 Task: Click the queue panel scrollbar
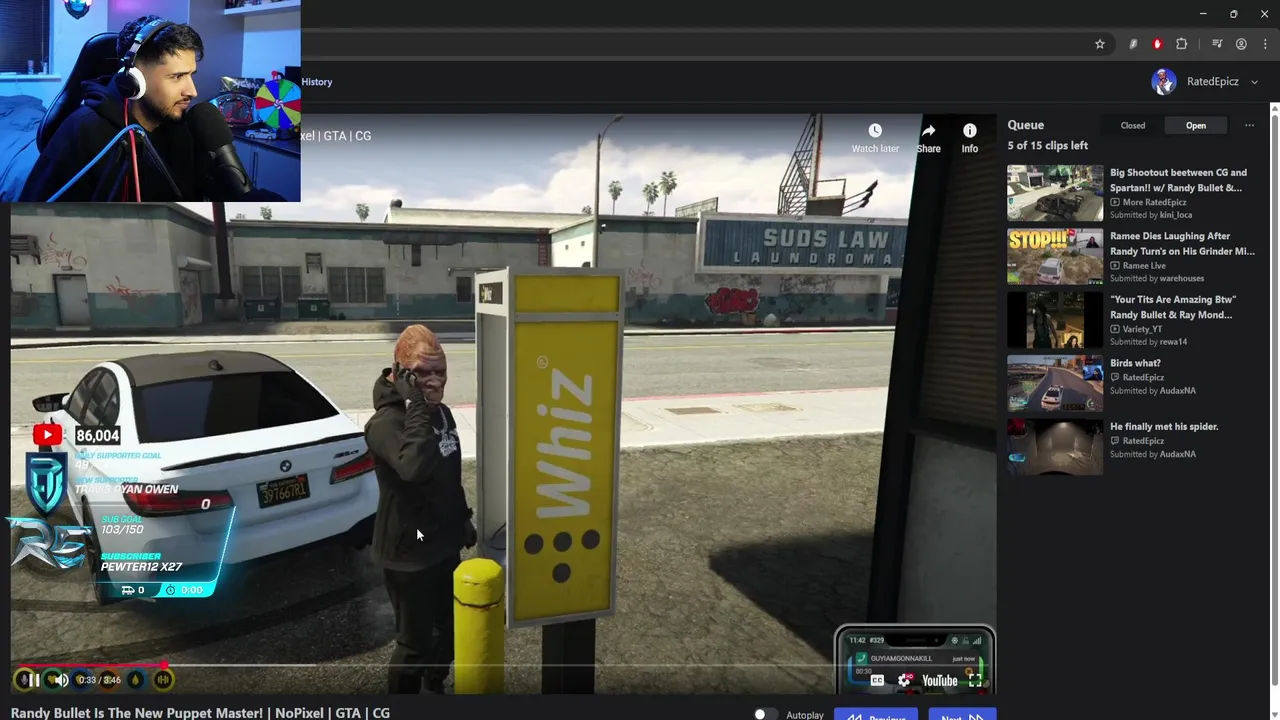pyautogui.click(x=1274, y=400)
